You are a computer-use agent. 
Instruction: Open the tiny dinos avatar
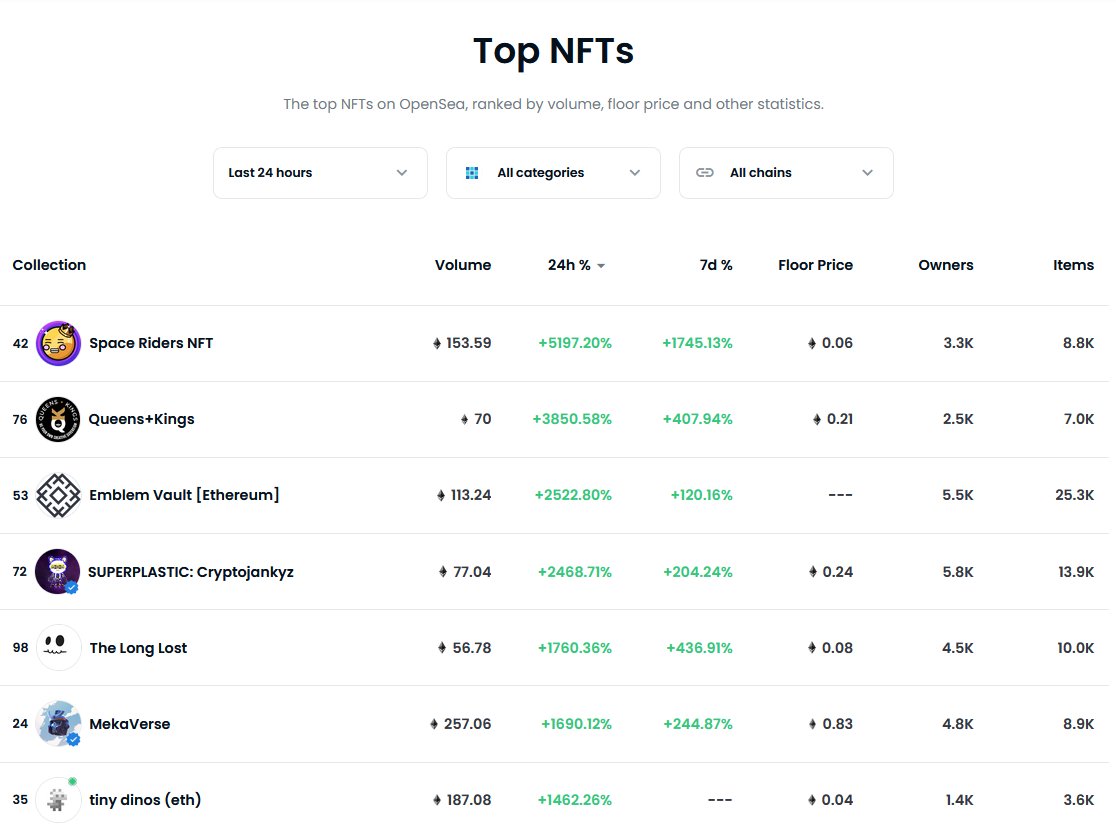coord(58,800)
